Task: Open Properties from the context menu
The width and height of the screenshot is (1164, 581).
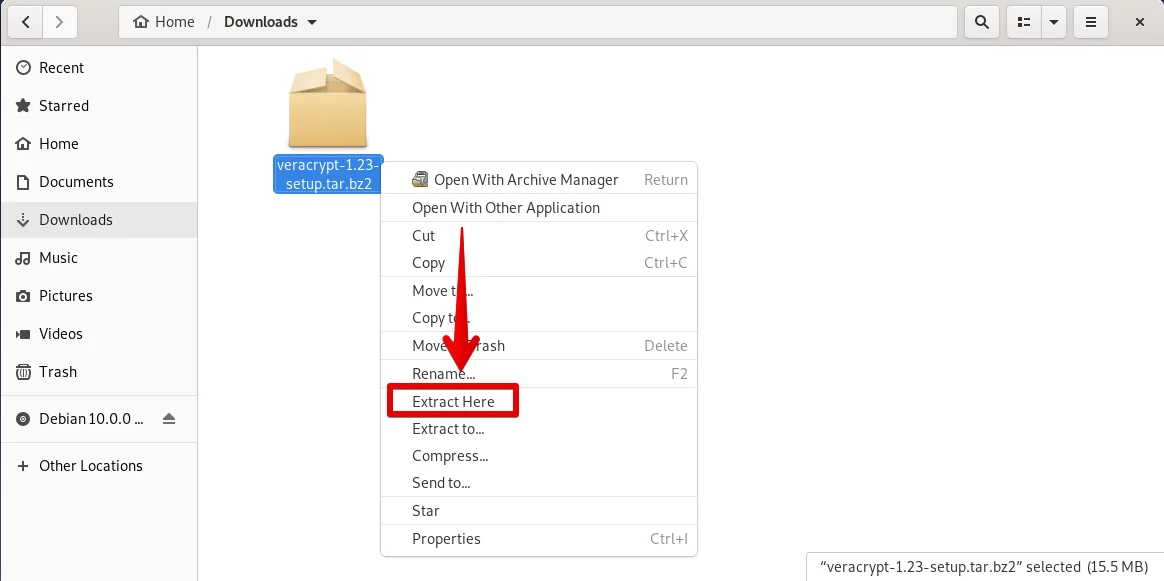Action: [x=539, y=539]
